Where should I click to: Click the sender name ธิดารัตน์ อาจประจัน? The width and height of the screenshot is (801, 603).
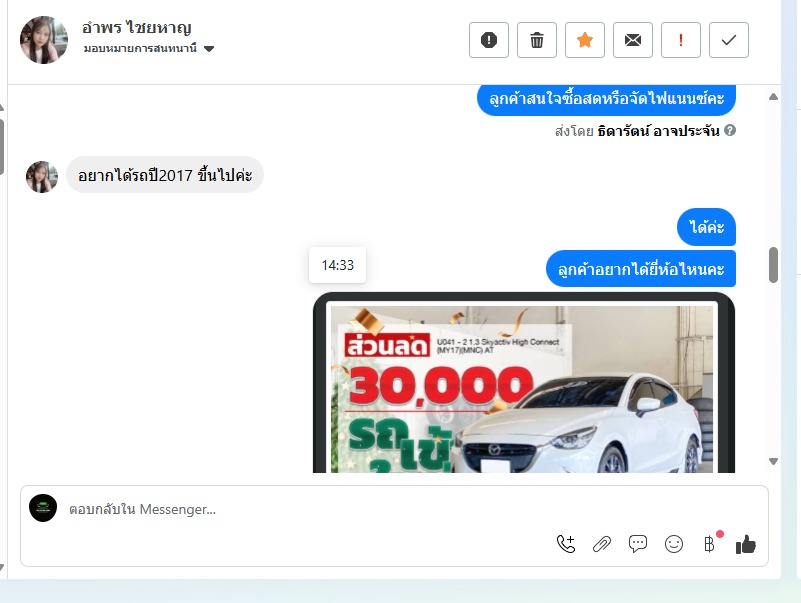click(658, 131)
